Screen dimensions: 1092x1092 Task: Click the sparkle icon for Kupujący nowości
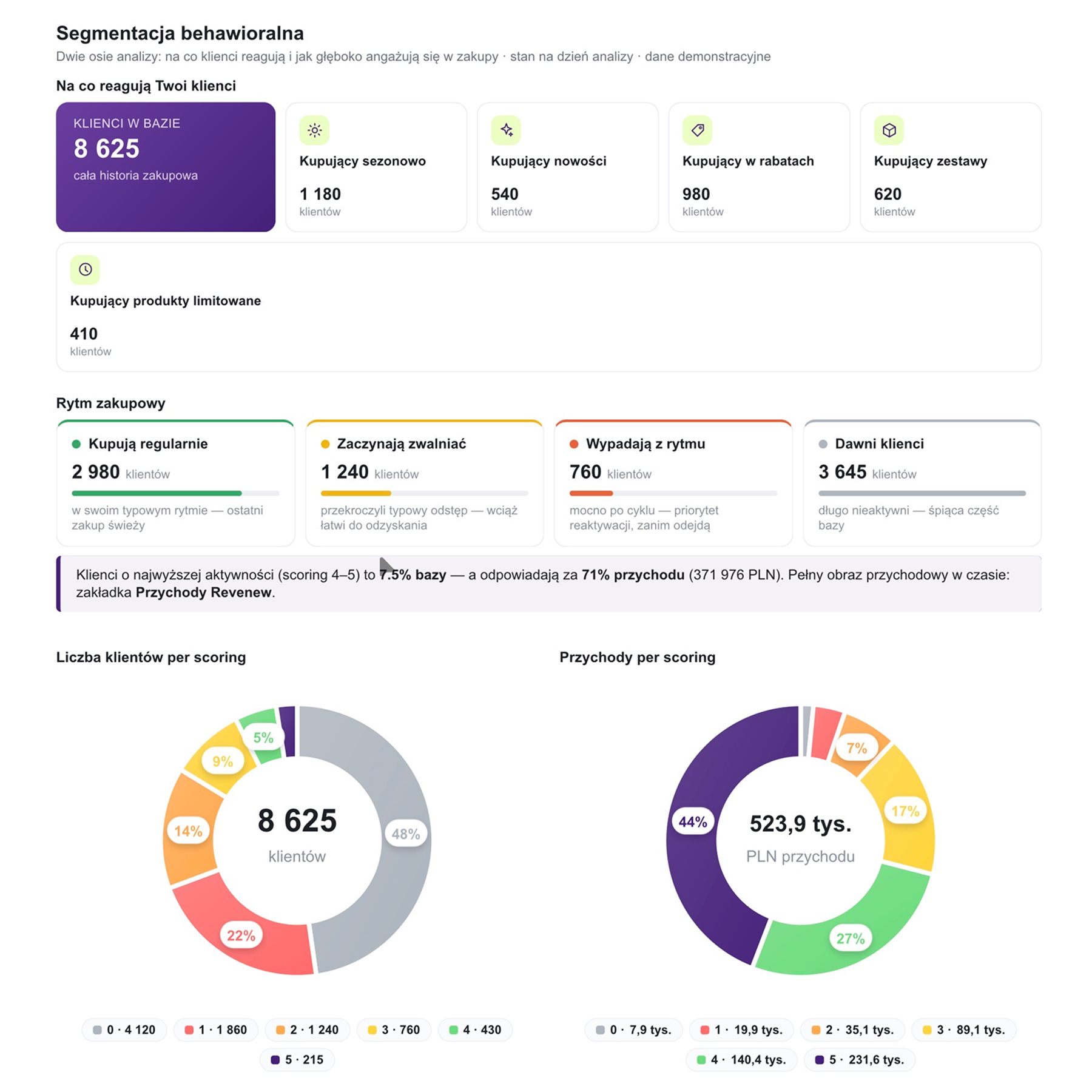(x=506, y=130)
